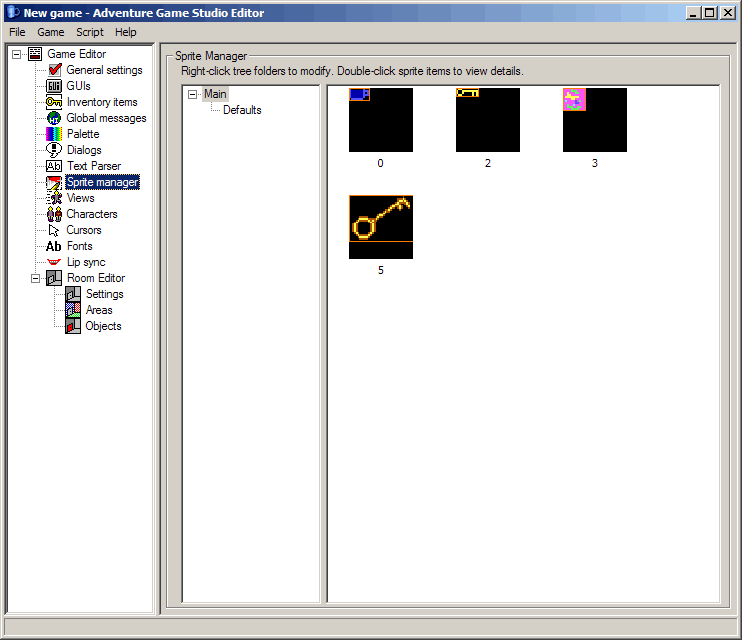Open room Objects tree entry
The image size is (742, 640).
[x=103, y=326]
